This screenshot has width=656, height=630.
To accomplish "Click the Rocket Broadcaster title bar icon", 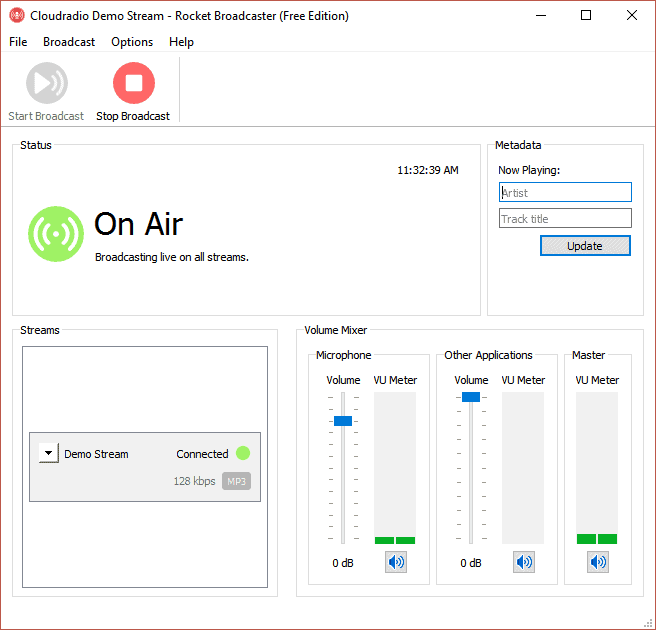I will 17,16.
